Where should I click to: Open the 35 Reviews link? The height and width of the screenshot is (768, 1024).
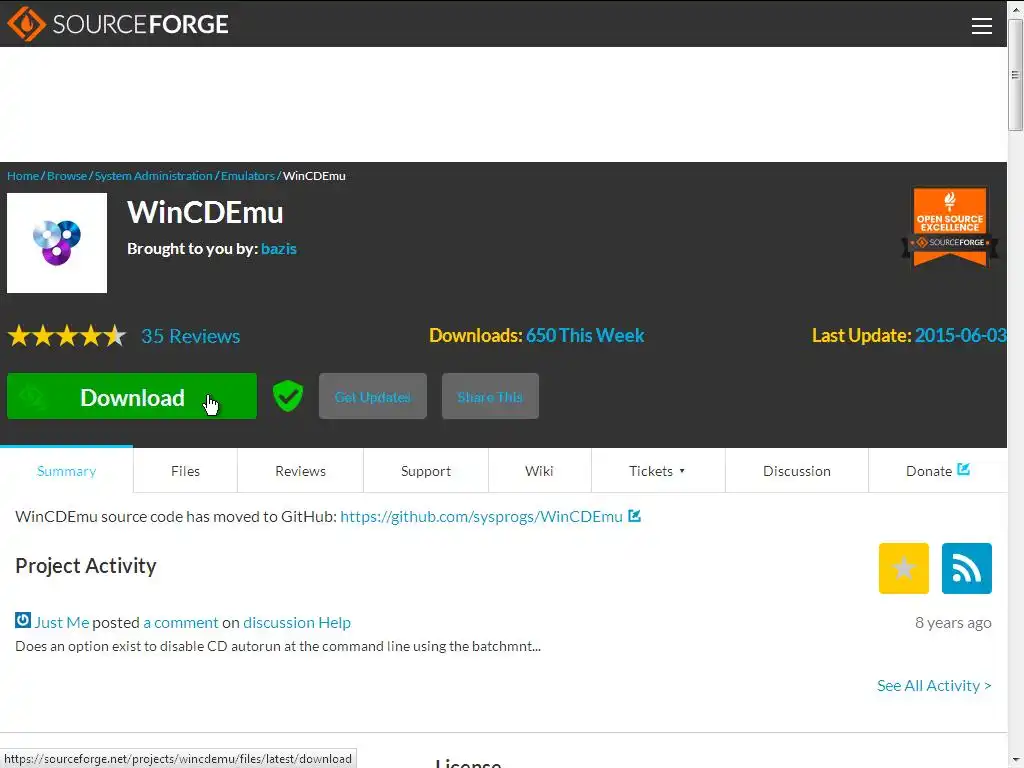[x=191, y=336]
